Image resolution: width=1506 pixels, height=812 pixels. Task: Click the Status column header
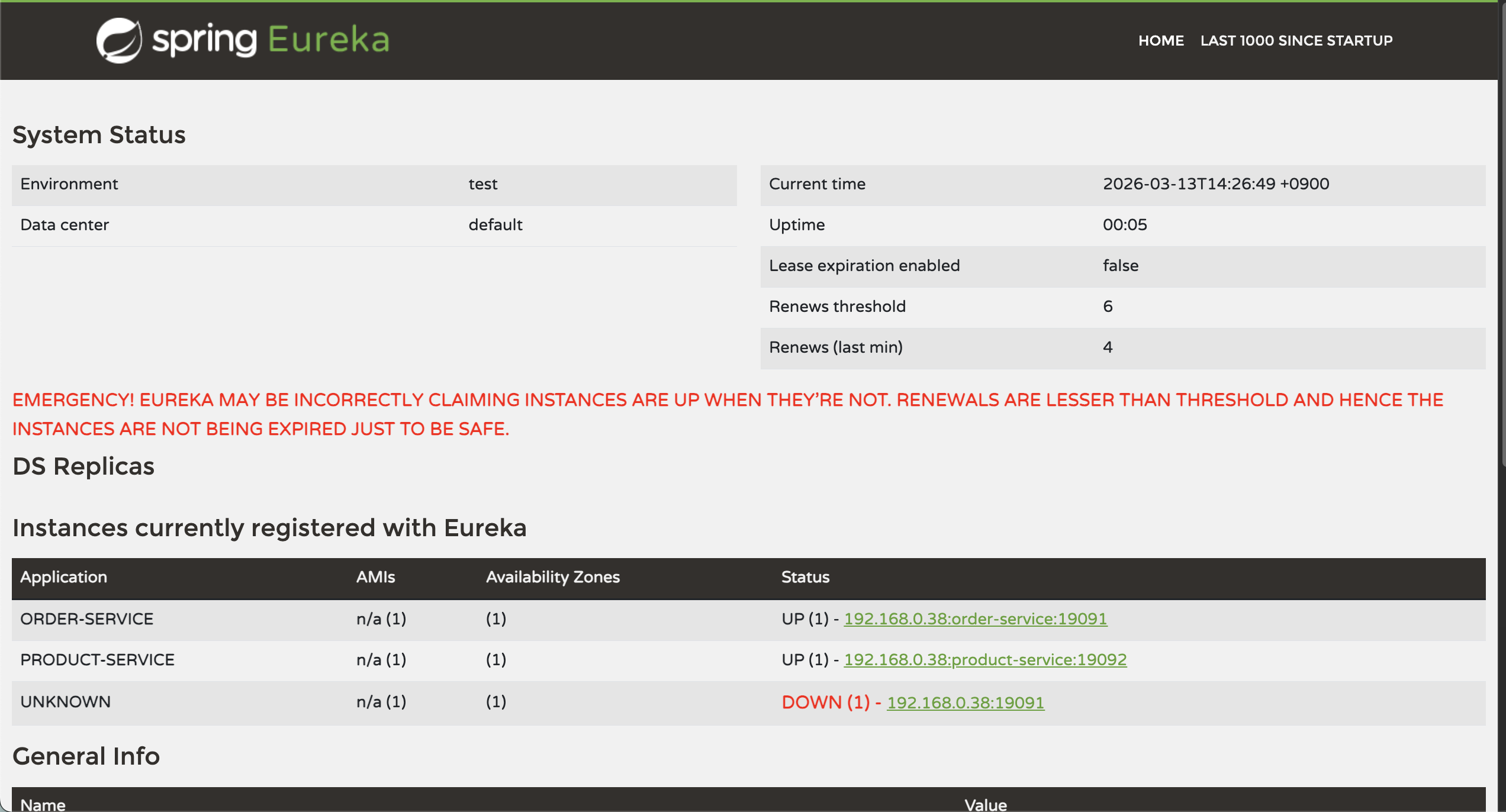pos(805,577)
